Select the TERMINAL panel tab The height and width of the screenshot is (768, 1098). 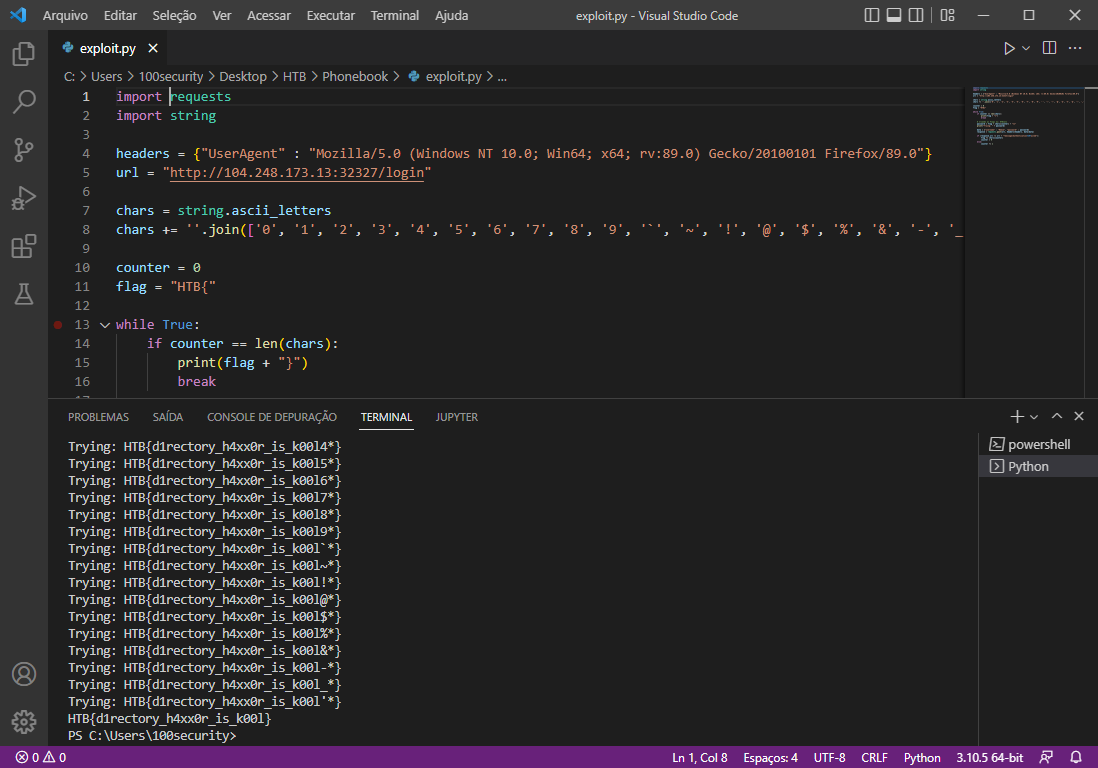click(x=387, y=417)
